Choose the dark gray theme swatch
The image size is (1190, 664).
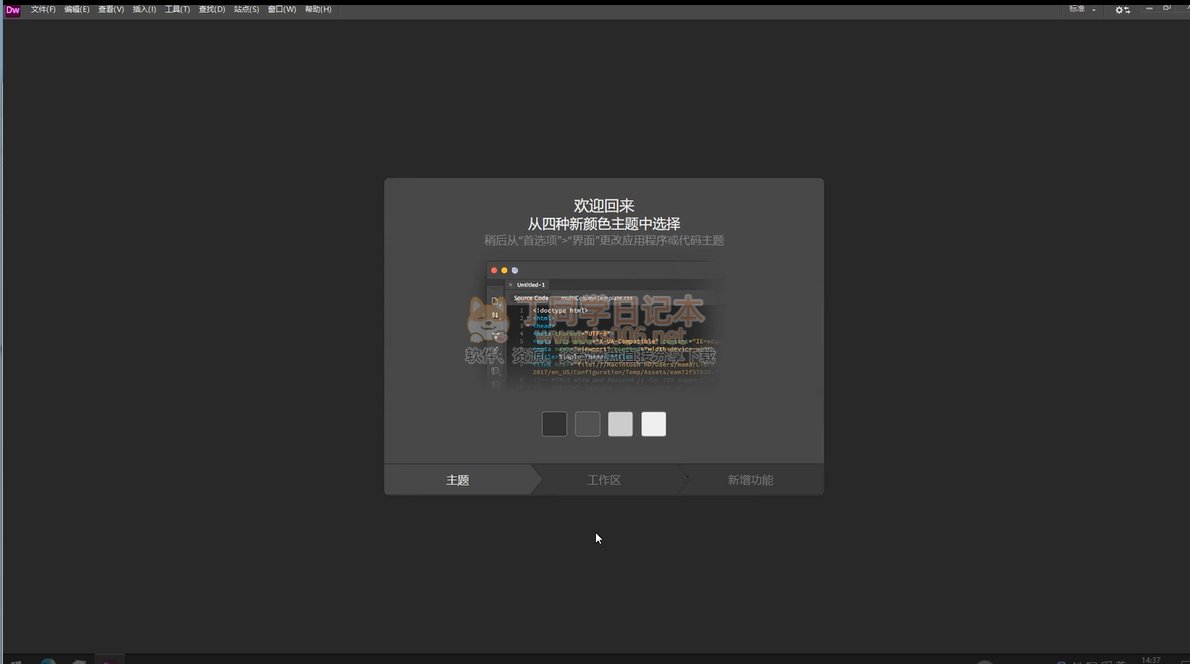588,424
